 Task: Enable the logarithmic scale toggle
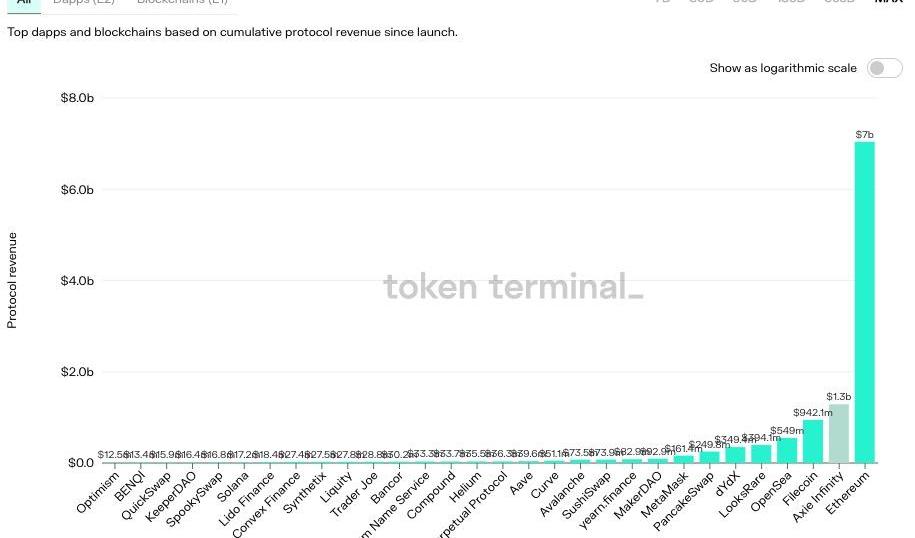pyautogui.click(x=884, y=68)
